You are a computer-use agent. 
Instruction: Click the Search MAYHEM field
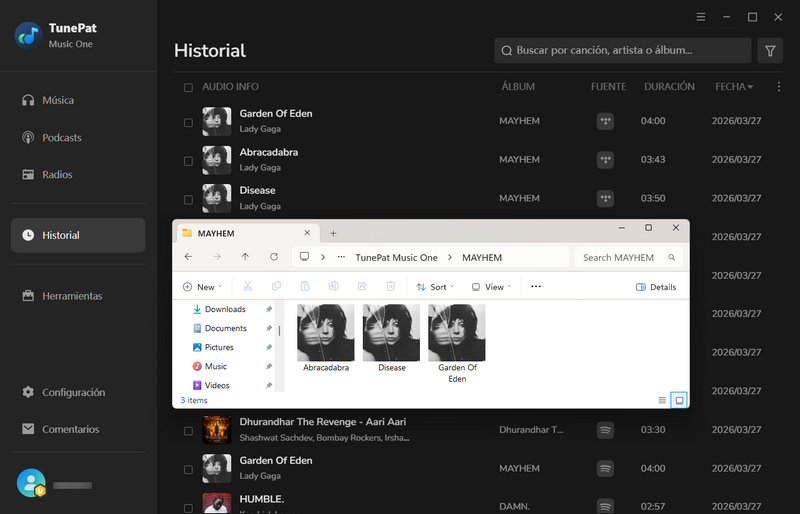[629, 258]
